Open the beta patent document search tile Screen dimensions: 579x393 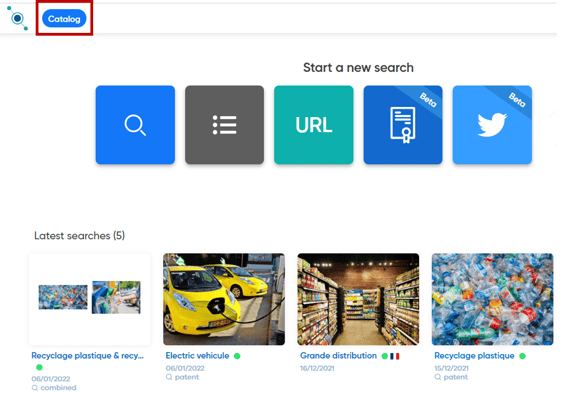[x=403, y=125]
